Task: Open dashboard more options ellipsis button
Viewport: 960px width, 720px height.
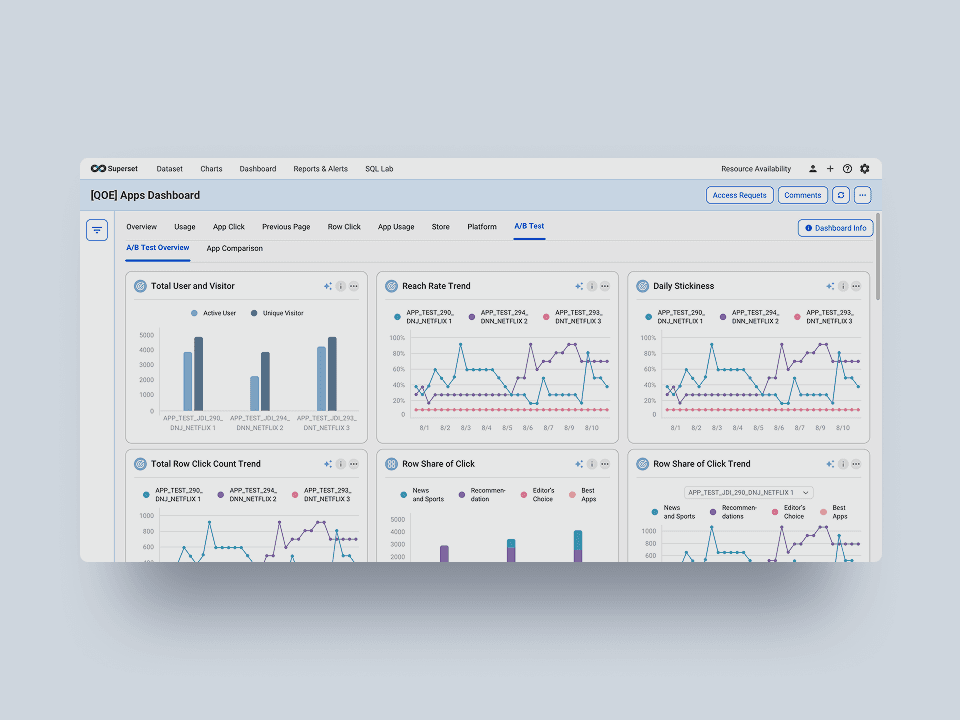Action: (x=863, y=195)
